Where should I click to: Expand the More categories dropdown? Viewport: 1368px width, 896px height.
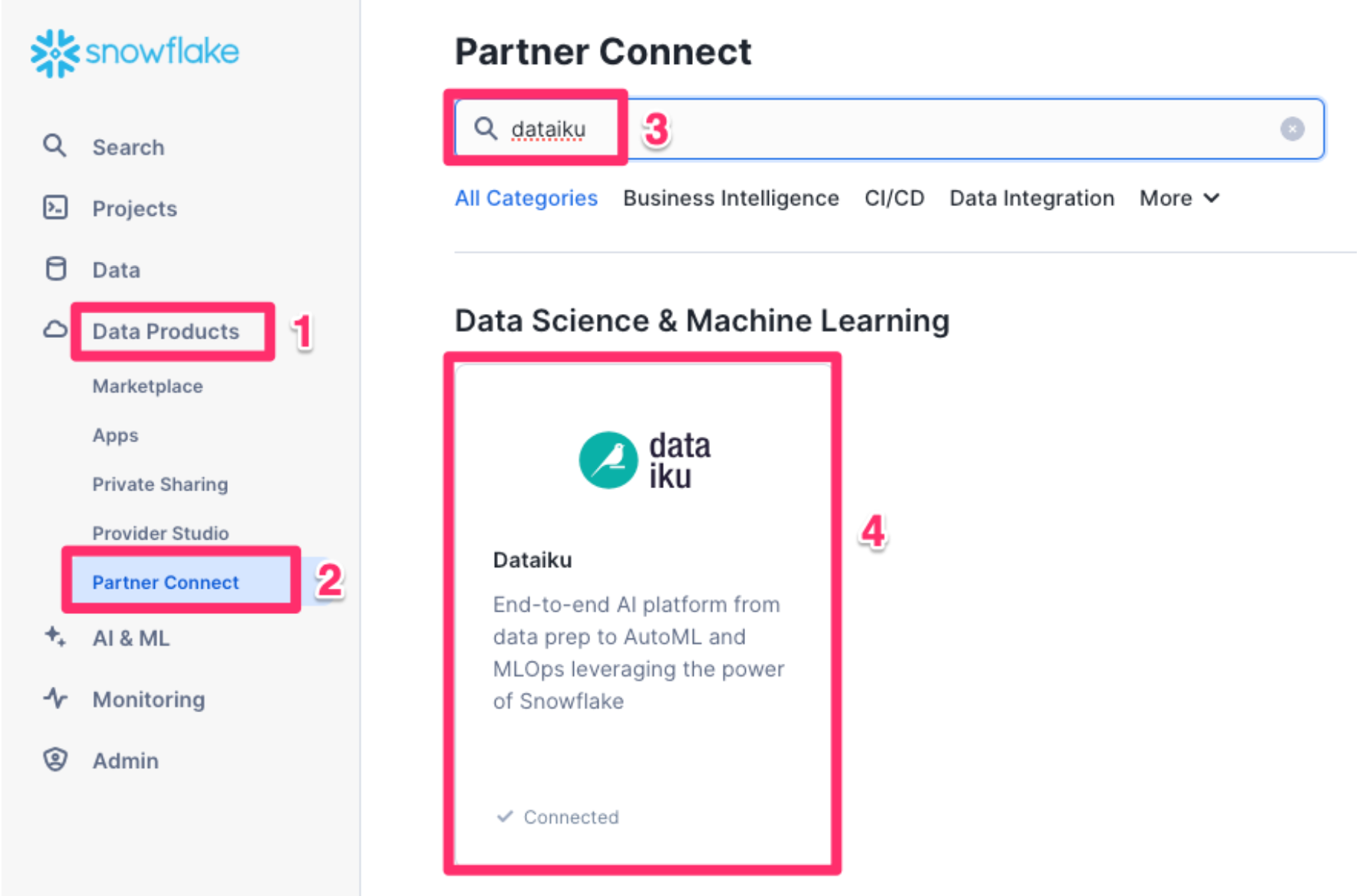tap(1179, 198)
